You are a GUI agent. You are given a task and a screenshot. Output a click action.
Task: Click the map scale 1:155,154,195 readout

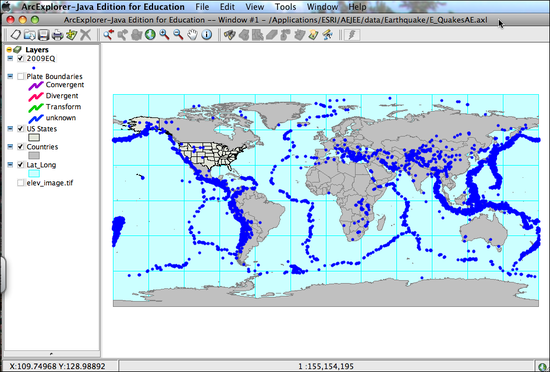tap(326, 366)
